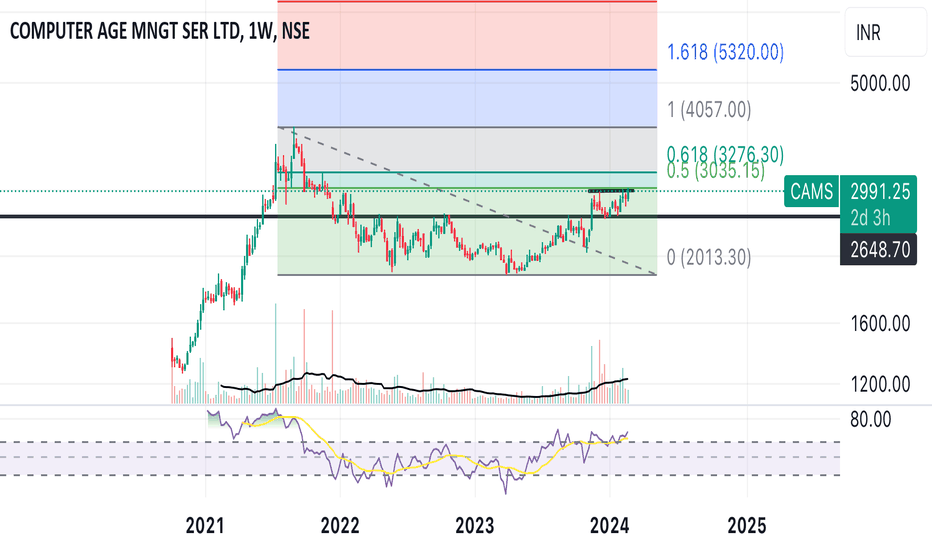The image size is (932, 550).
Task: Click the COMPUTER AGE MNGT SER LTD chart title
Action: click(x=160, y=31)
